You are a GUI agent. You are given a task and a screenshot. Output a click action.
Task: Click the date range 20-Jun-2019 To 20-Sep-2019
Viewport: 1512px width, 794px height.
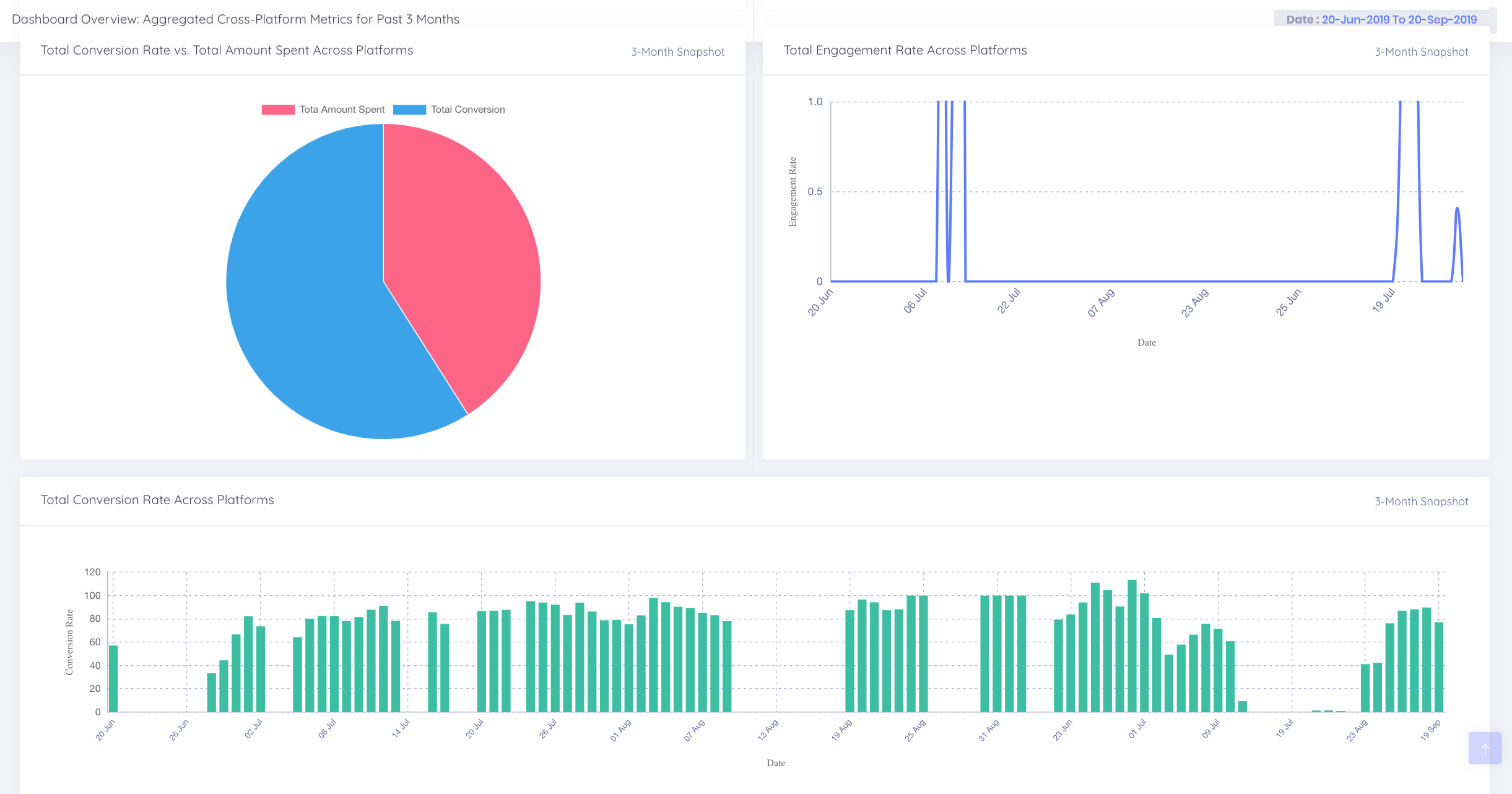(1399, 20)
